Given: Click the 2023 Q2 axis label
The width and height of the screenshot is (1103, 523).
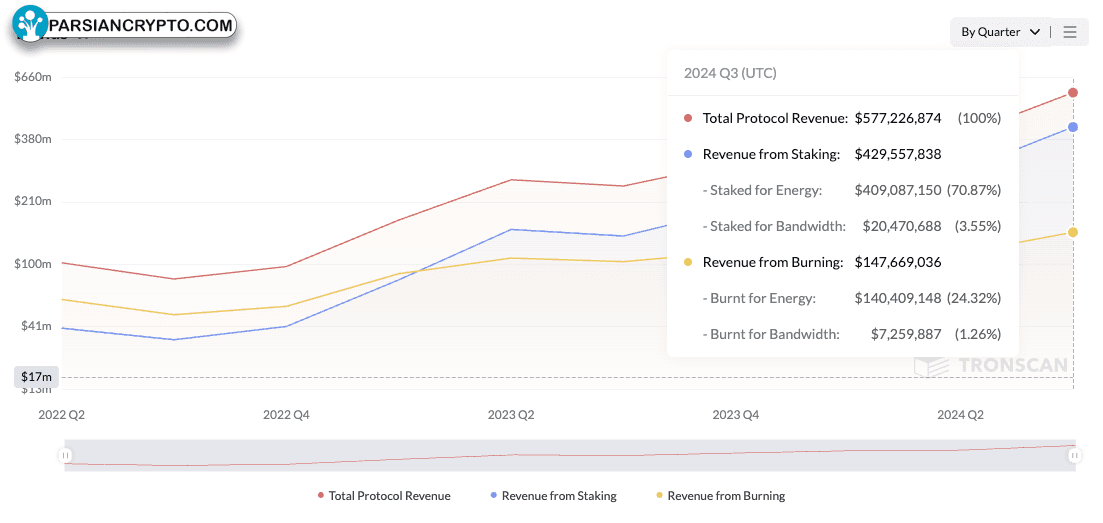Looking at the screenshot, I should pyautogui.click(x=511, y=415).
